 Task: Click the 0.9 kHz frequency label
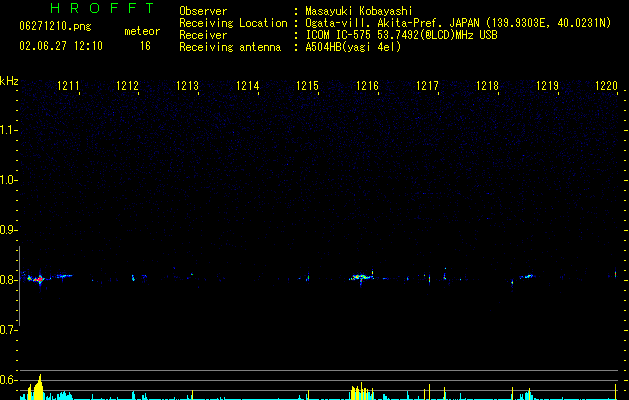click(8, 230)
